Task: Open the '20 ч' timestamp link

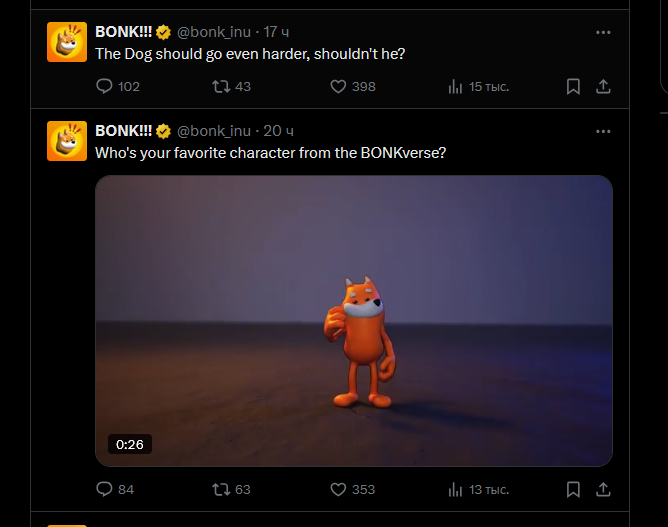Action: [x=278, y=131]
